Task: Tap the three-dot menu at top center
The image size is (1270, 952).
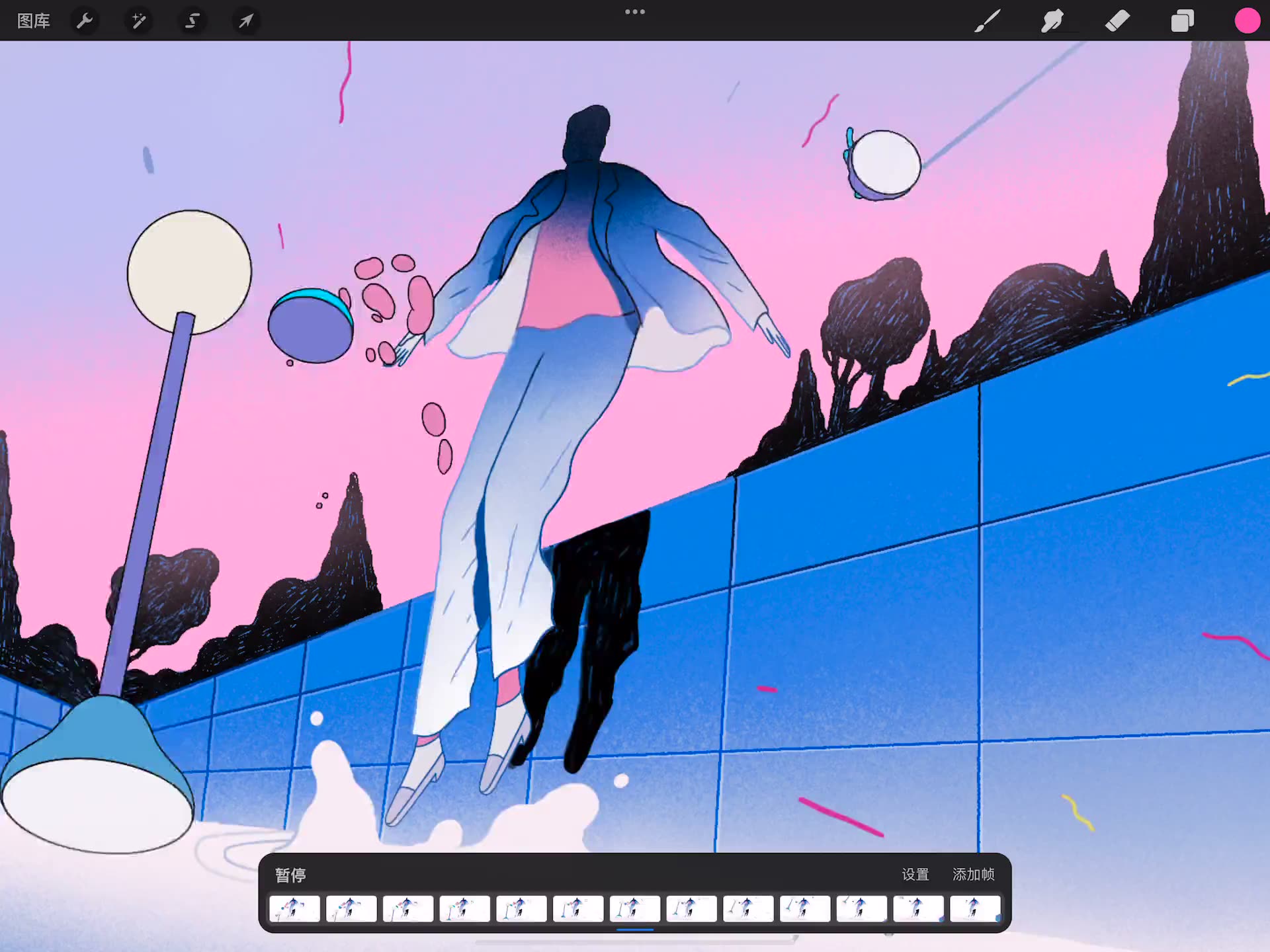Action: pos(635,12)
